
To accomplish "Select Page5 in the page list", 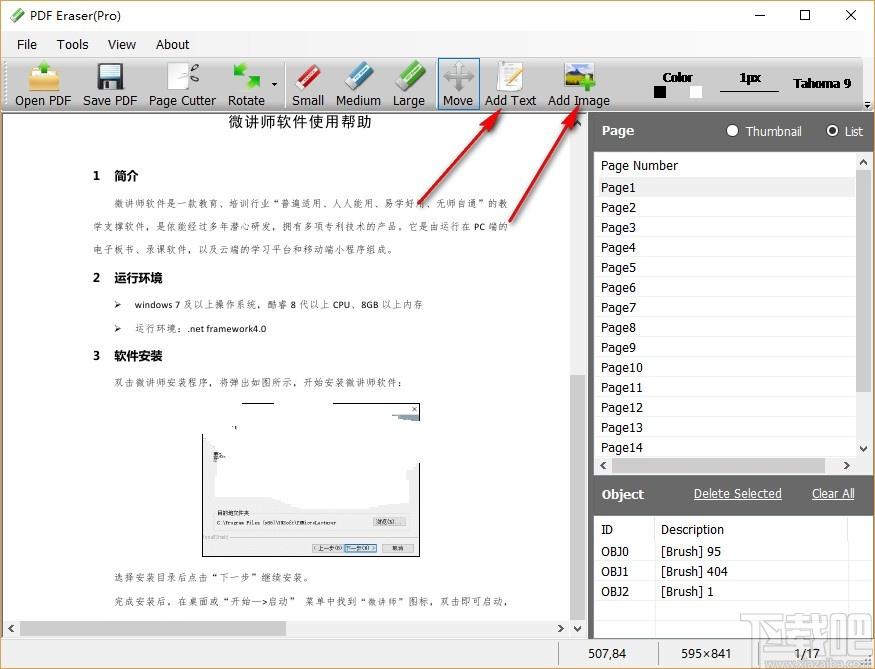I will [726, 268].
